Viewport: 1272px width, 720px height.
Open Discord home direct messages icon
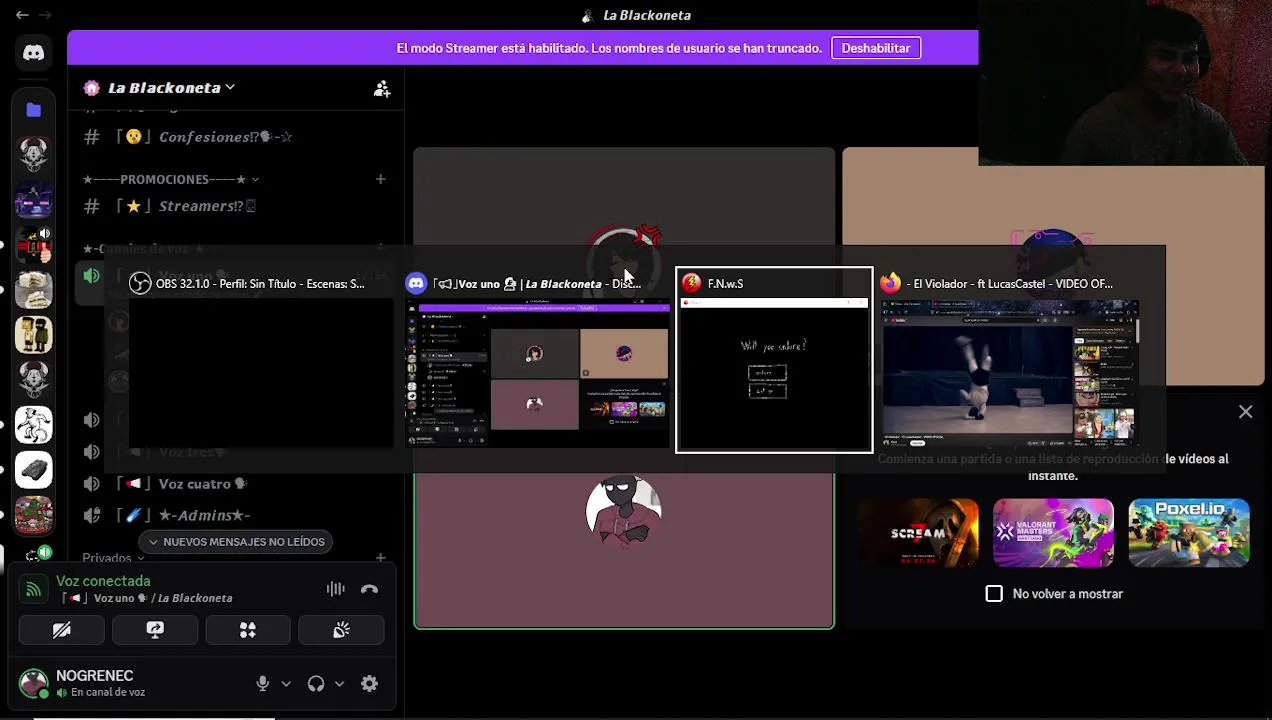(34, 53)
